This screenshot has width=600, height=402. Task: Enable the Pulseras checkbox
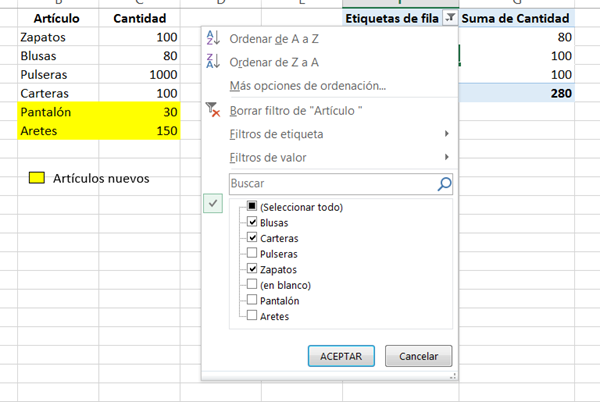[x=252, y=254]
